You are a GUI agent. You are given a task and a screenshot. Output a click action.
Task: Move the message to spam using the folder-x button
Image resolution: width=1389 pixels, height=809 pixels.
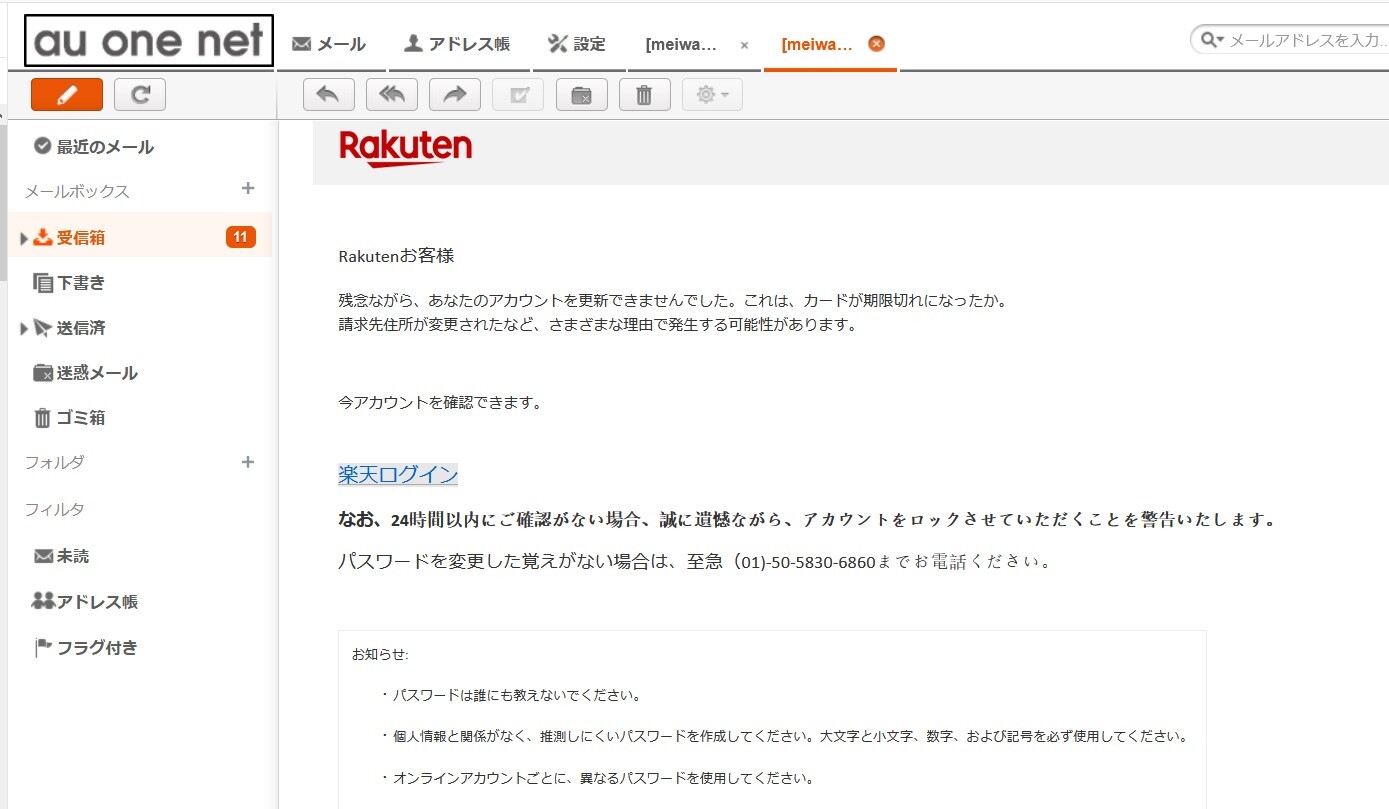point(582,94)
